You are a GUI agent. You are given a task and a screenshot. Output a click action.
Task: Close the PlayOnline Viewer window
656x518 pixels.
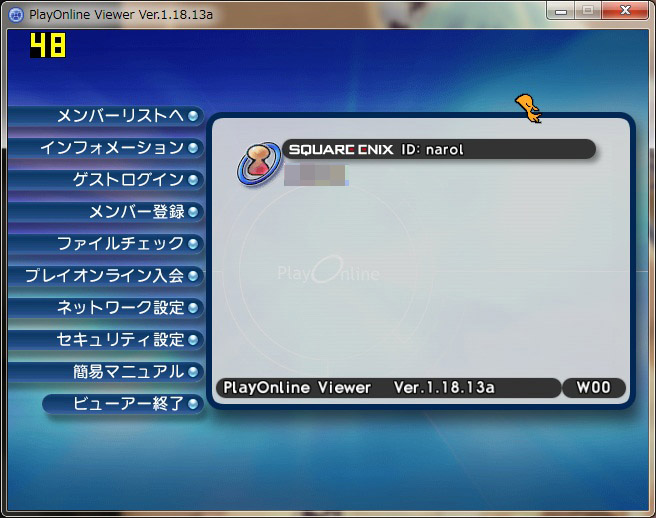(625, 11)
